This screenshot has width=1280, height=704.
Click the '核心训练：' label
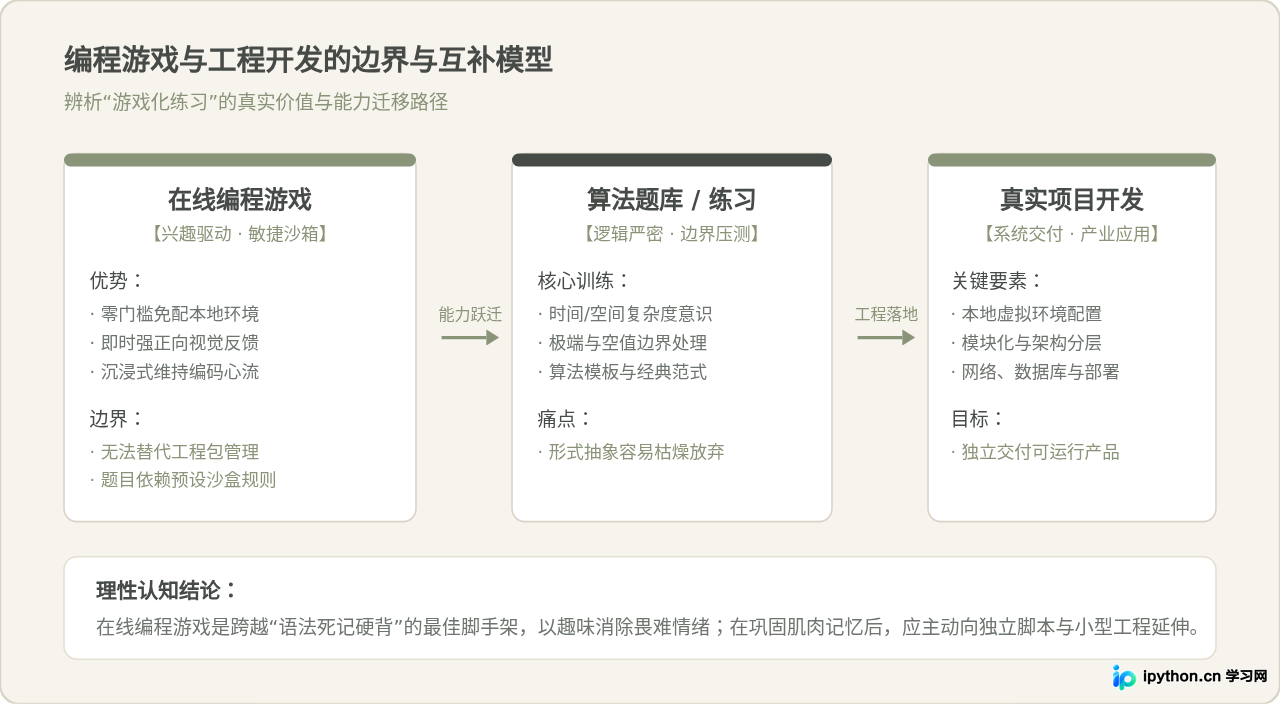pos(585,280)
